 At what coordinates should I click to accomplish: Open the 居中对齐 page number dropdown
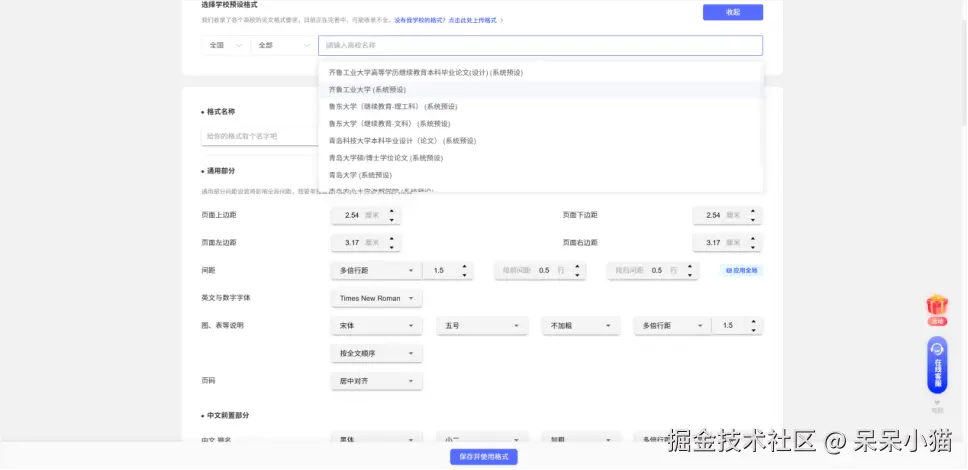click(377, 381)
